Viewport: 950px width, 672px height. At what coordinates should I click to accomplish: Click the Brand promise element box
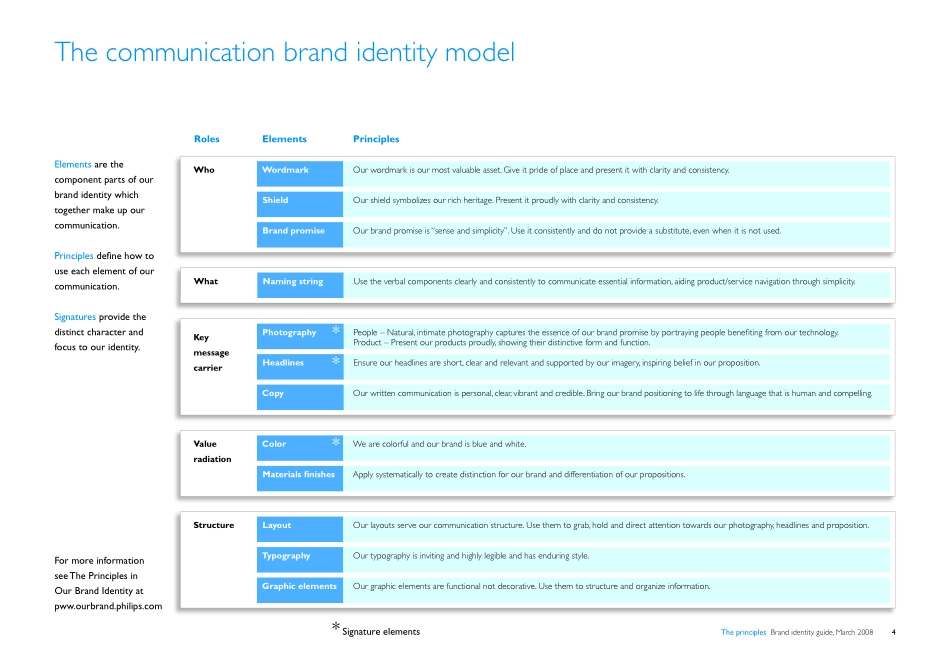299,231
